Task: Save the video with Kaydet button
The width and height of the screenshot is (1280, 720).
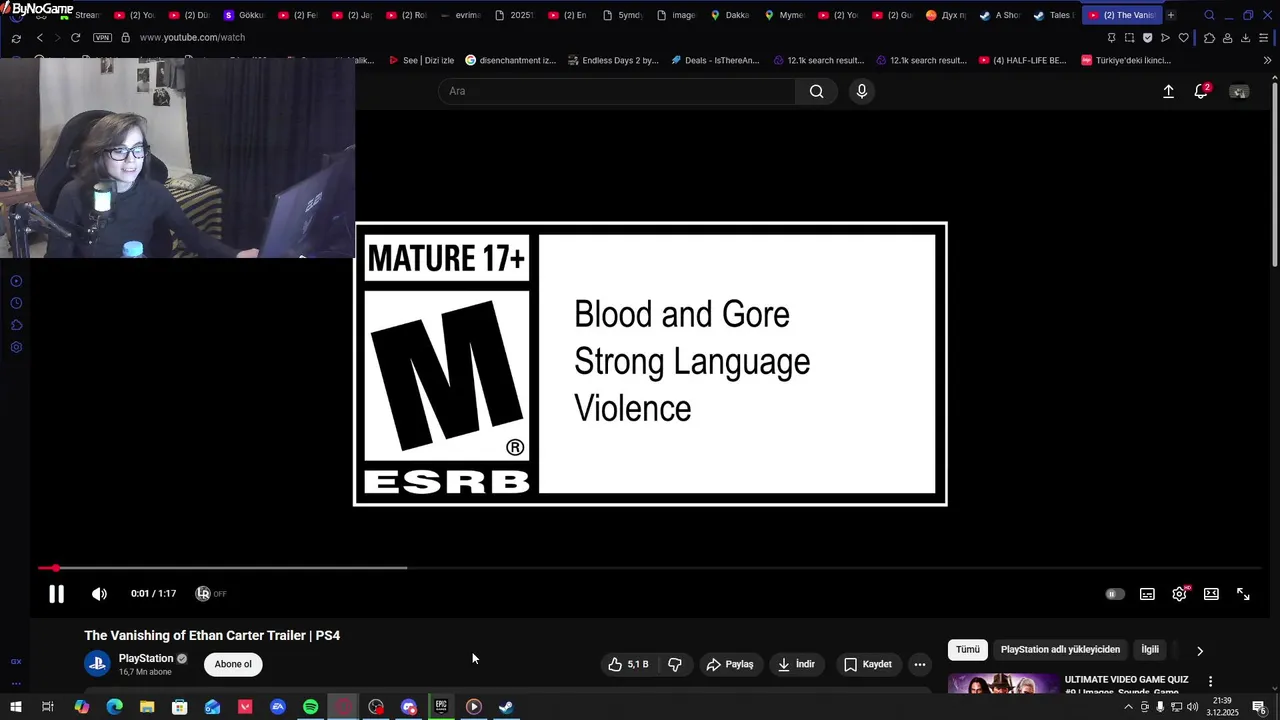Action: point(867,664)
